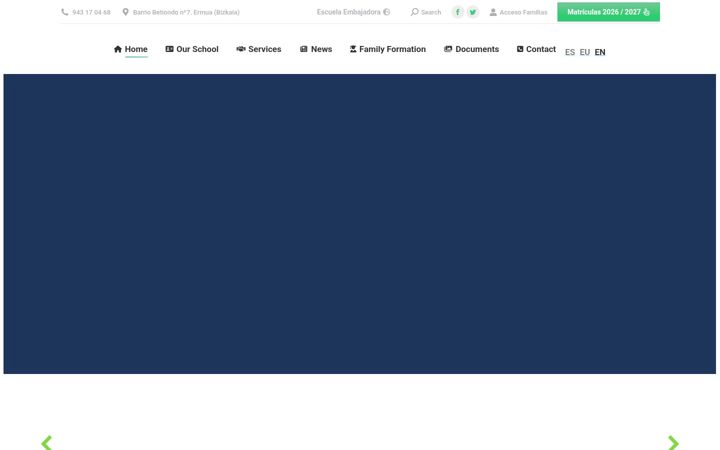The image size is (720, 450).
Task: Open the Family Formation menu
Action: click(x=393, y=49)
